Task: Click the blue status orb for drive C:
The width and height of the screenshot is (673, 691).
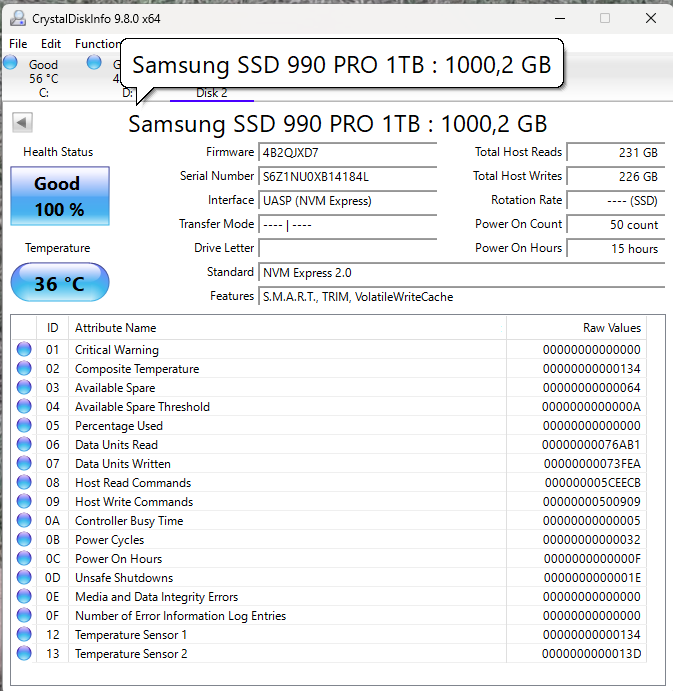Action: 11,63
